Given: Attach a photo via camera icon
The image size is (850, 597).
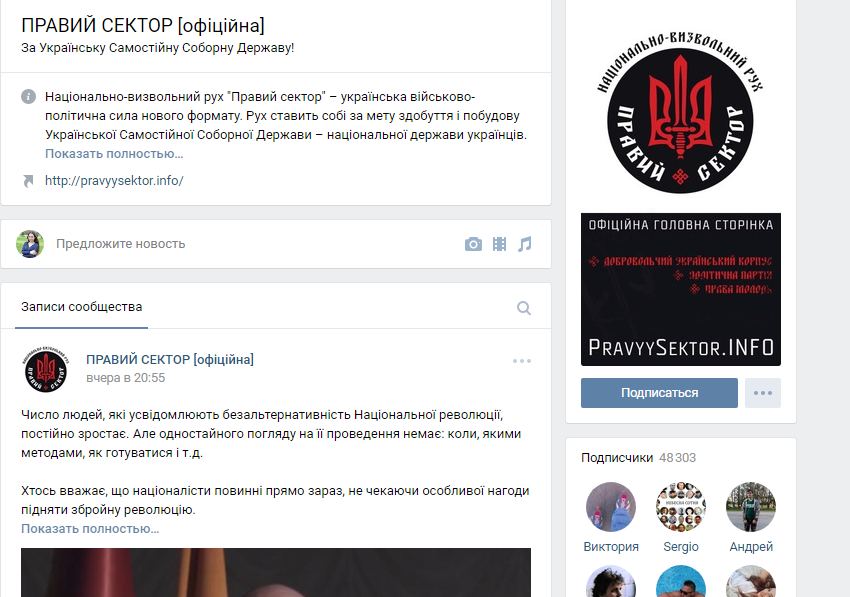Looking at the screenshot, I should pos(473,244).
